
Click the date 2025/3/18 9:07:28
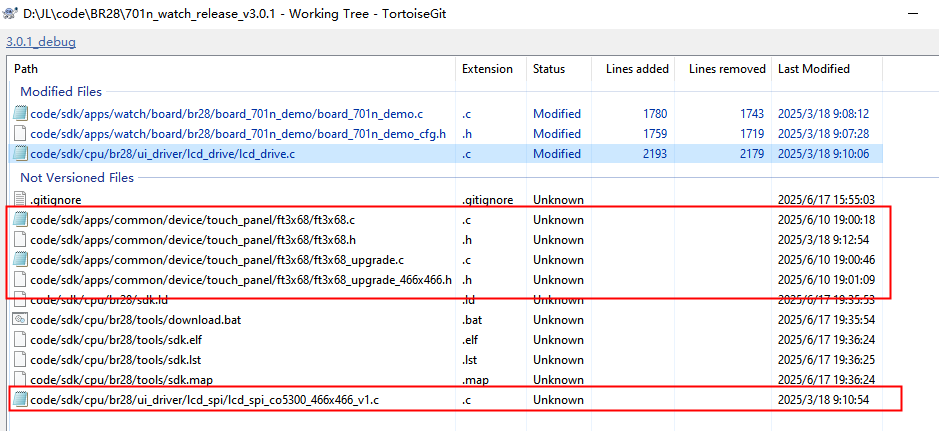pyautogui.click(x=823, y=133)
